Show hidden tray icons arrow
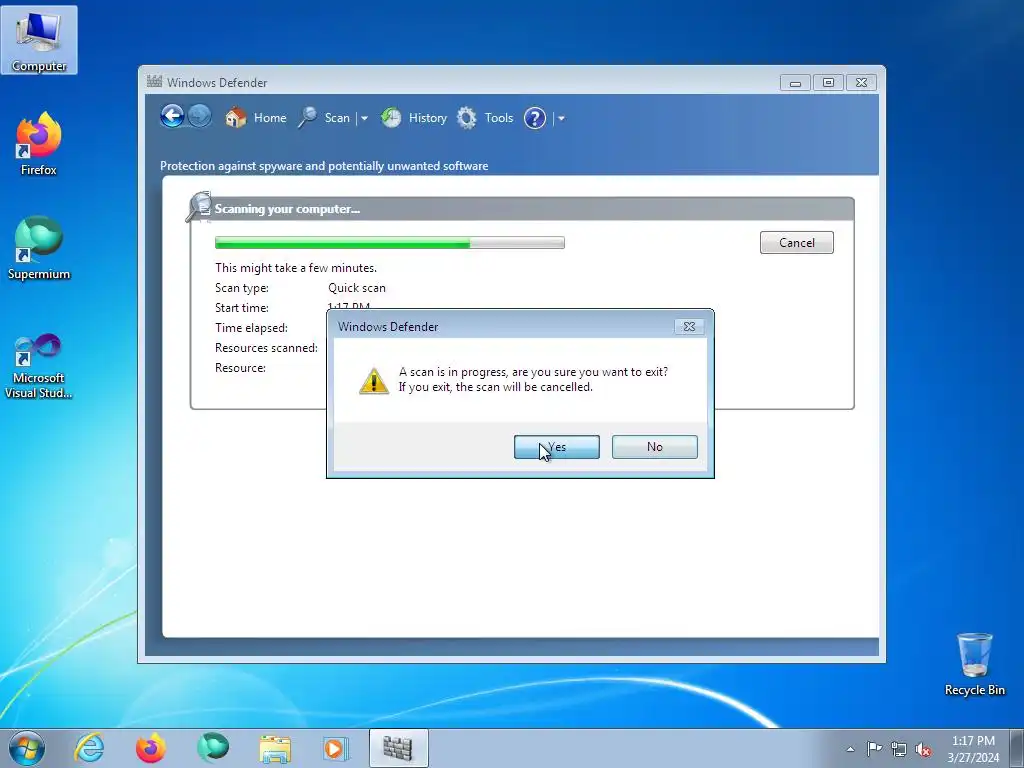Image resolution: width=1024 pixels, height=768 pixels. pyautogui.click(x=850, y=749)
